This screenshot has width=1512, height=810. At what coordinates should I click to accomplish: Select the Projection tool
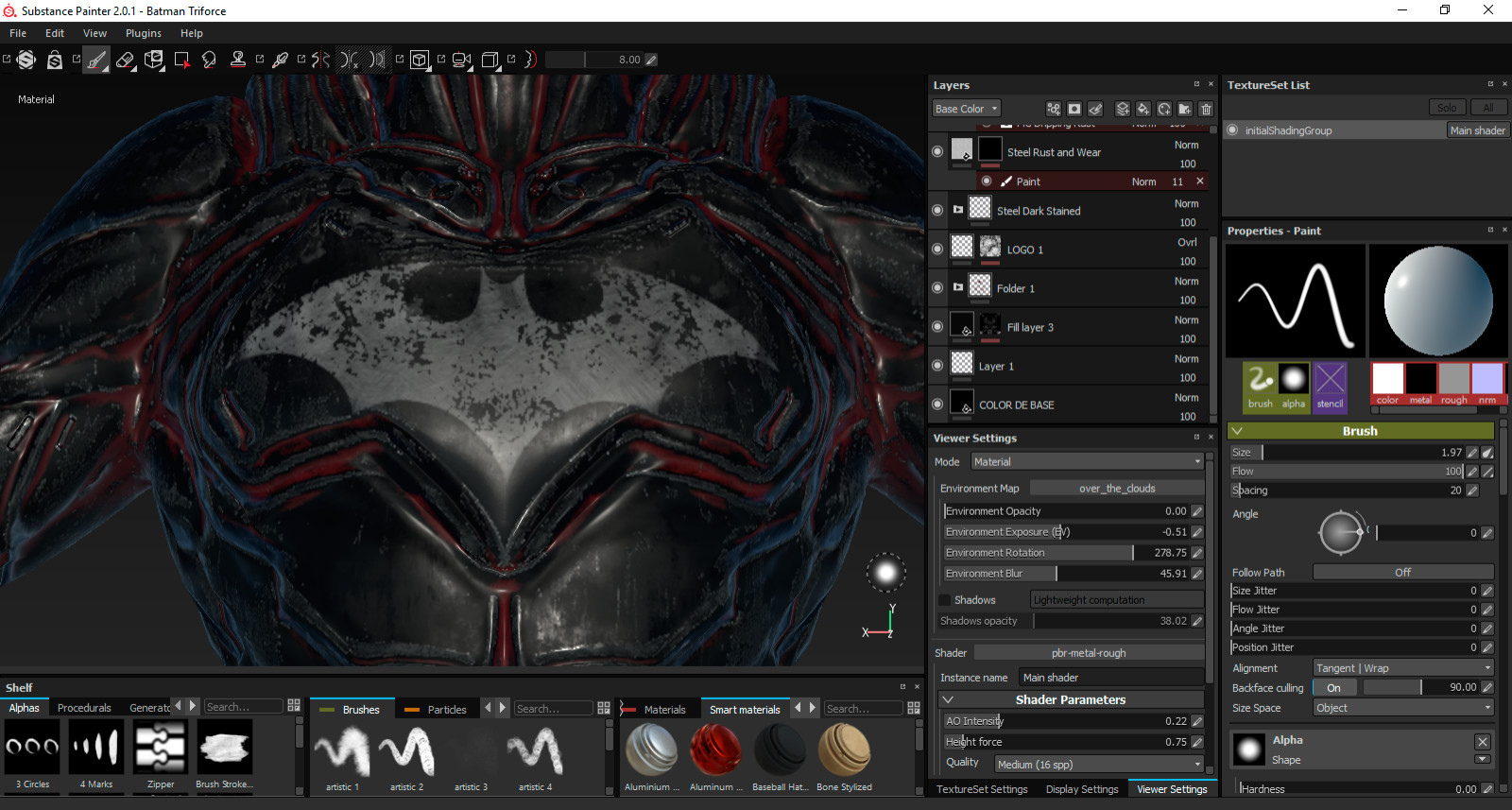[x=153, y=60]
